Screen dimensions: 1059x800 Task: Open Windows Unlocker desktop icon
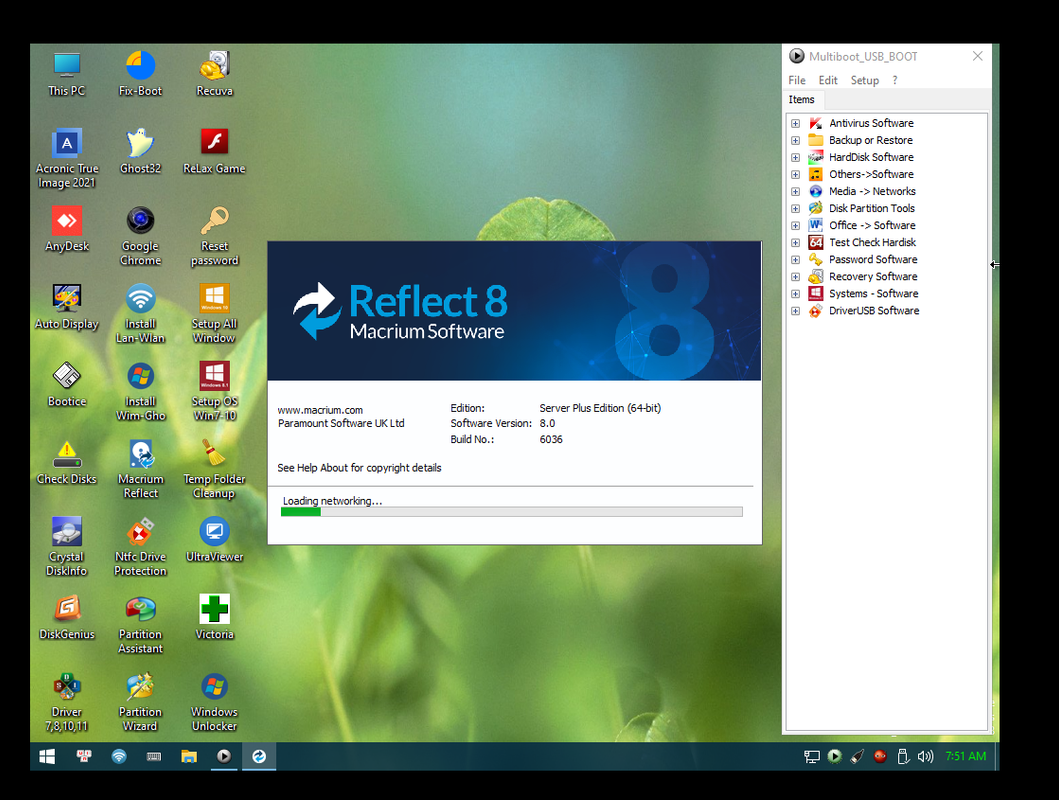pos(214,702)
